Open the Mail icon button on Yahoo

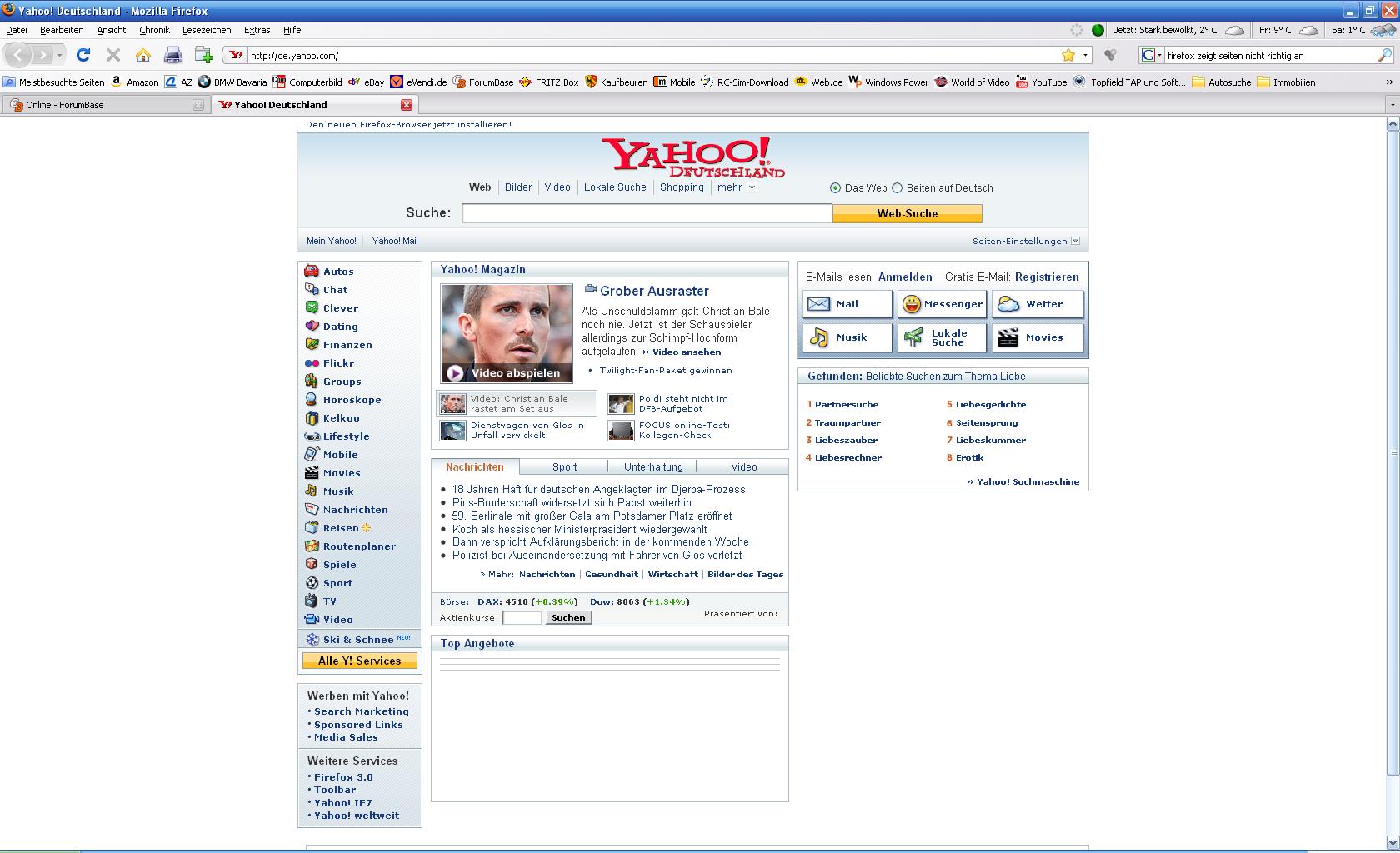(x=847, y=304)
